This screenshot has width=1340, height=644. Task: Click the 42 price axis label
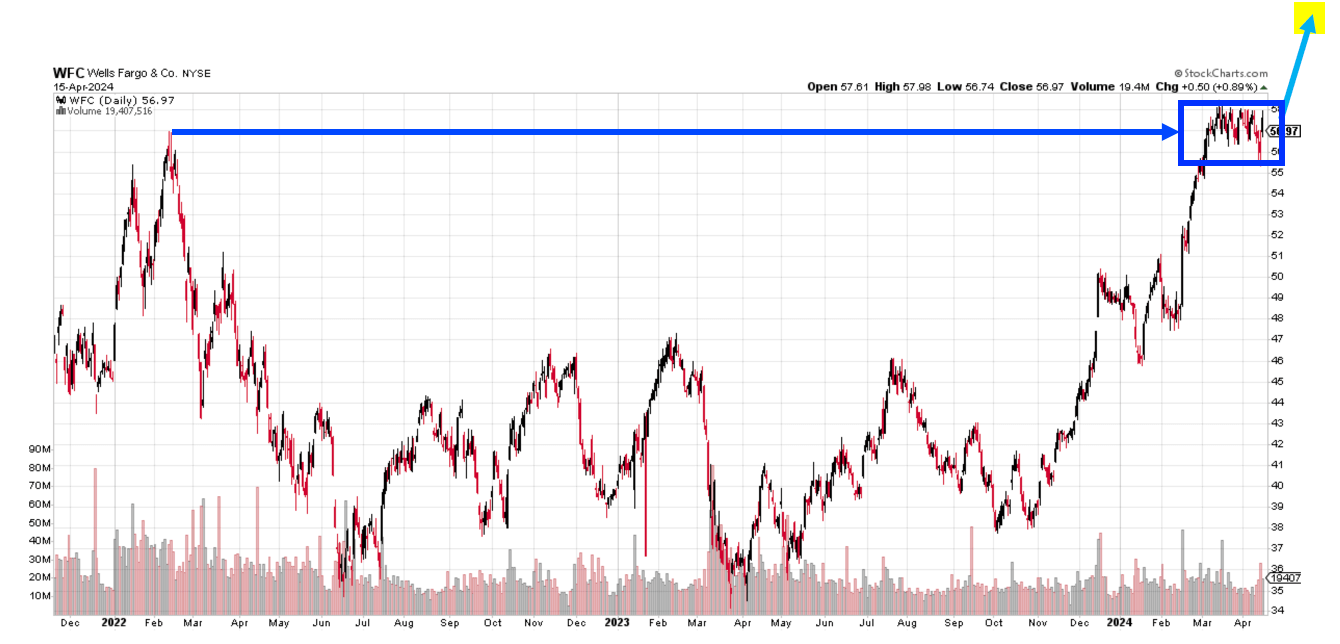[1277, 444]
